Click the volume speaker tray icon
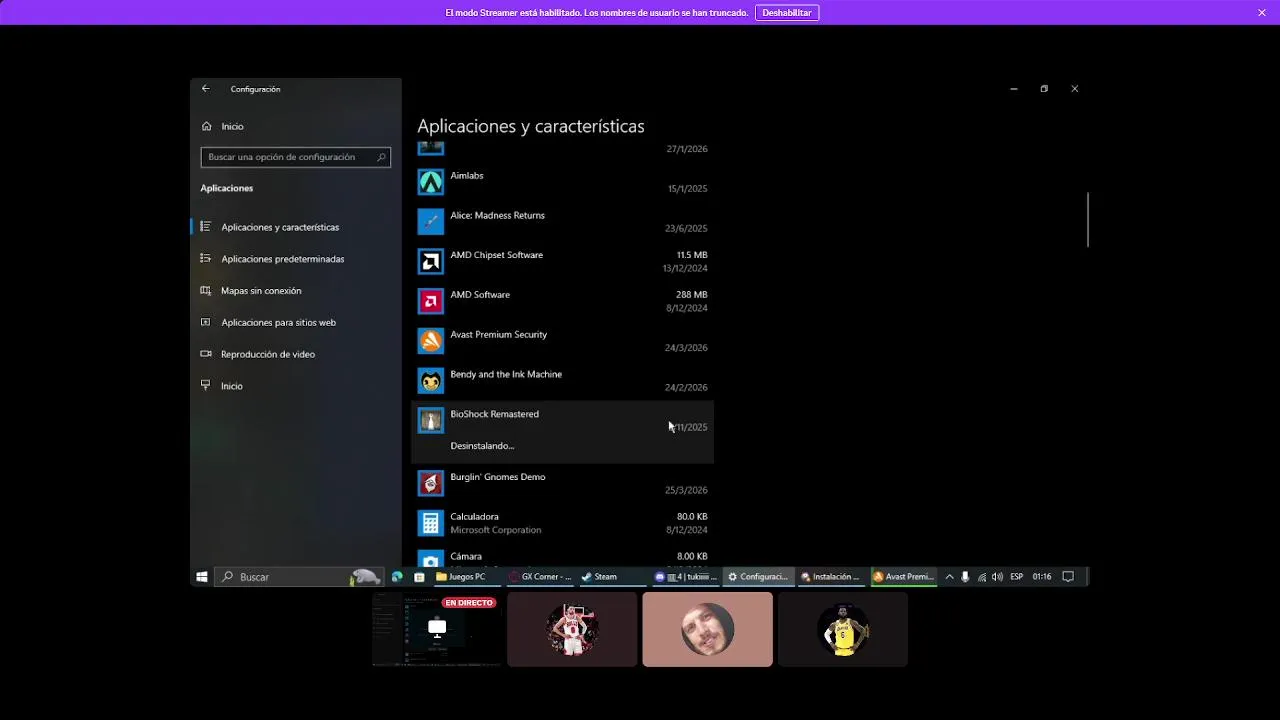The height and width of the screenshot is (720, 1280). (x=997, y=577)
